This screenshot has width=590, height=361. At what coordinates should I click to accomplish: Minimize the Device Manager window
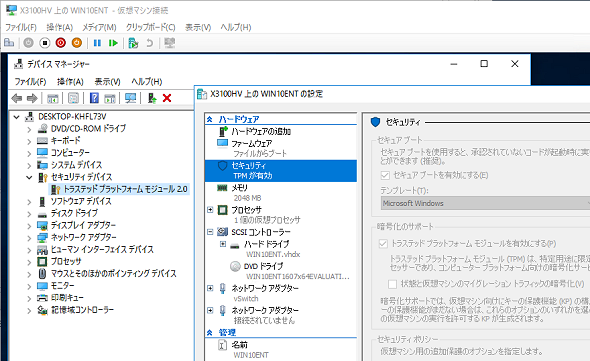click(x=454, y=64)
